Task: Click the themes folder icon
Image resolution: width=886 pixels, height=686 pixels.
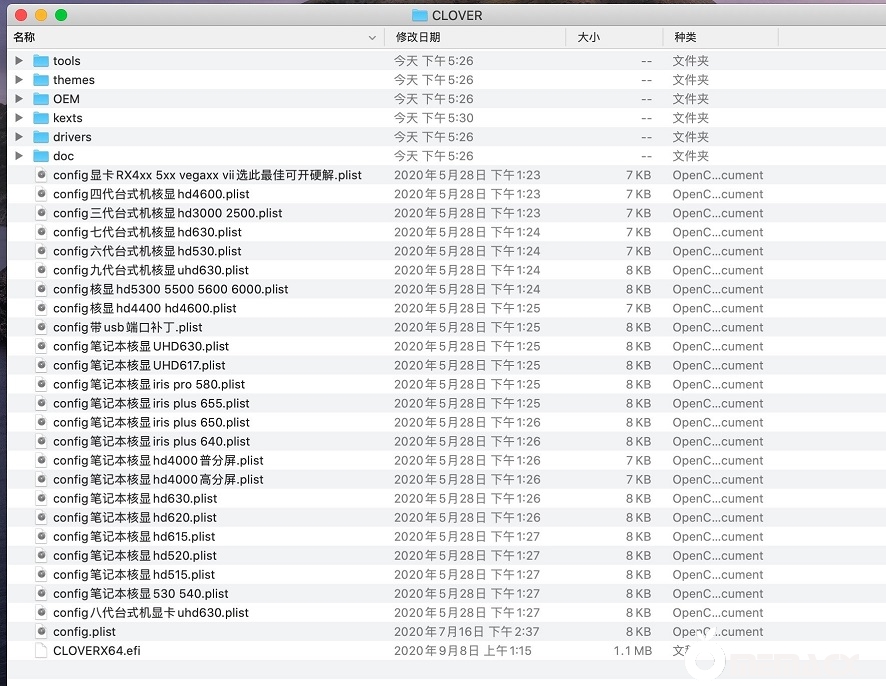Action: click(41, 80)
